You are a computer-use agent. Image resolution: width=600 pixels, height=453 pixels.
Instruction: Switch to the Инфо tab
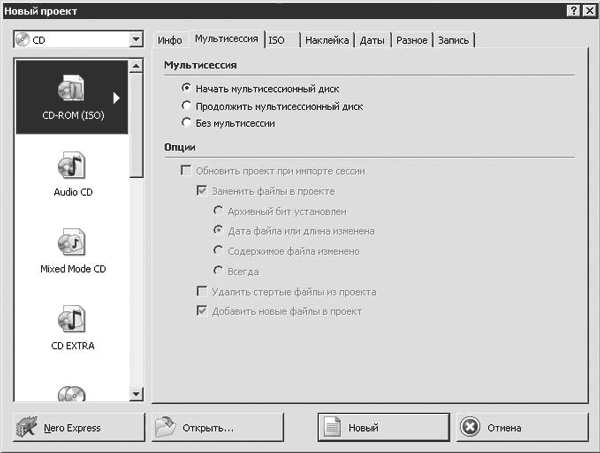click(x=170, y=40)
